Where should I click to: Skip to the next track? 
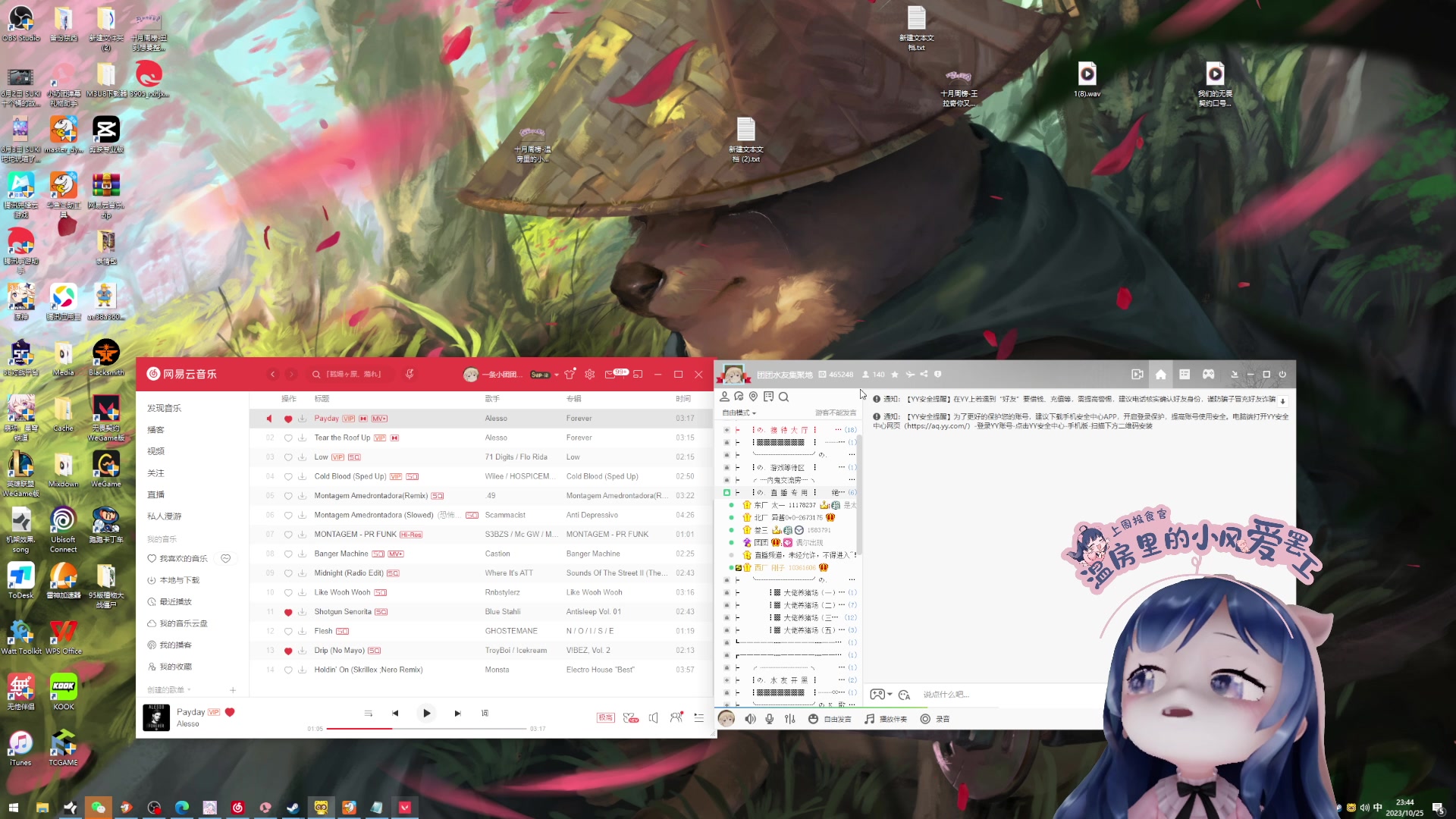(x=457, y=713)
